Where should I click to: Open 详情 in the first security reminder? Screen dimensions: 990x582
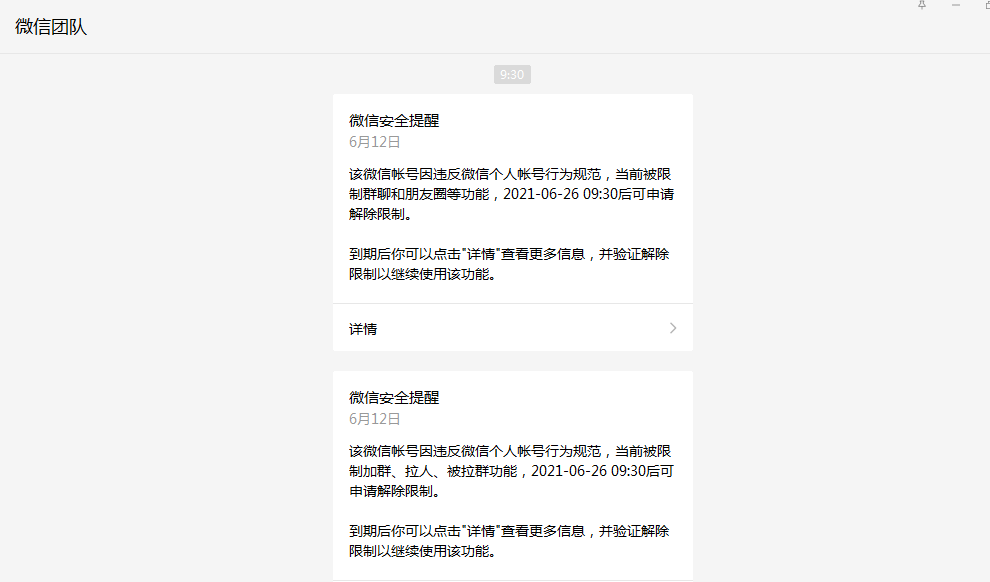[x=513, y=328]
